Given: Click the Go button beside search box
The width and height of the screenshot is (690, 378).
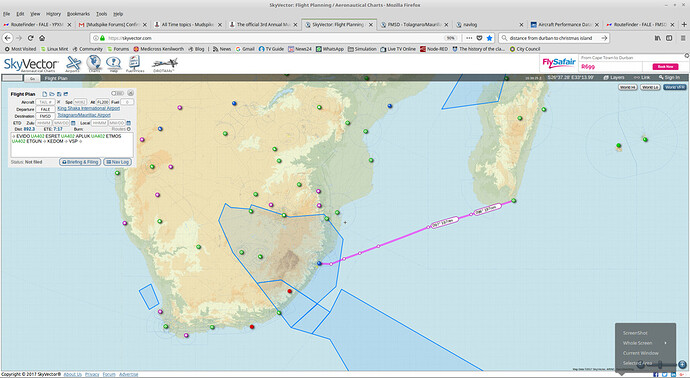Looking at the screenshot, I should (x=32, y=78).
